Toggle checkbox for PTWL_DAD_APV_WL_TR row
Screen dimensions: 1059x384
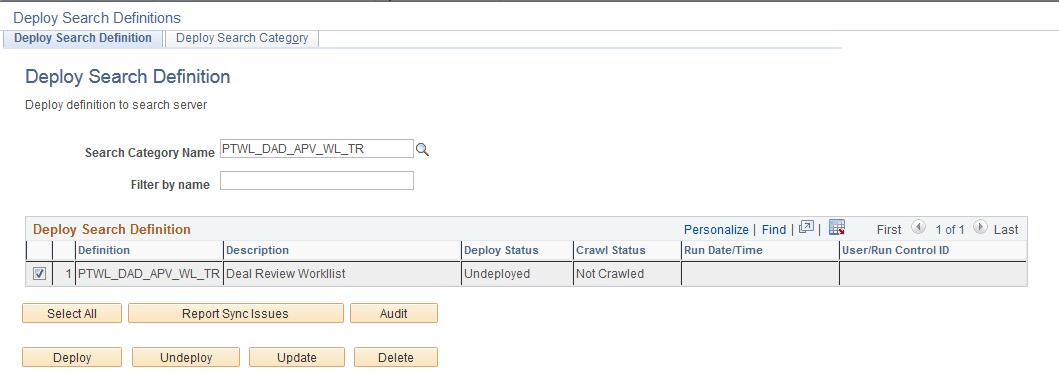[39, 273]
